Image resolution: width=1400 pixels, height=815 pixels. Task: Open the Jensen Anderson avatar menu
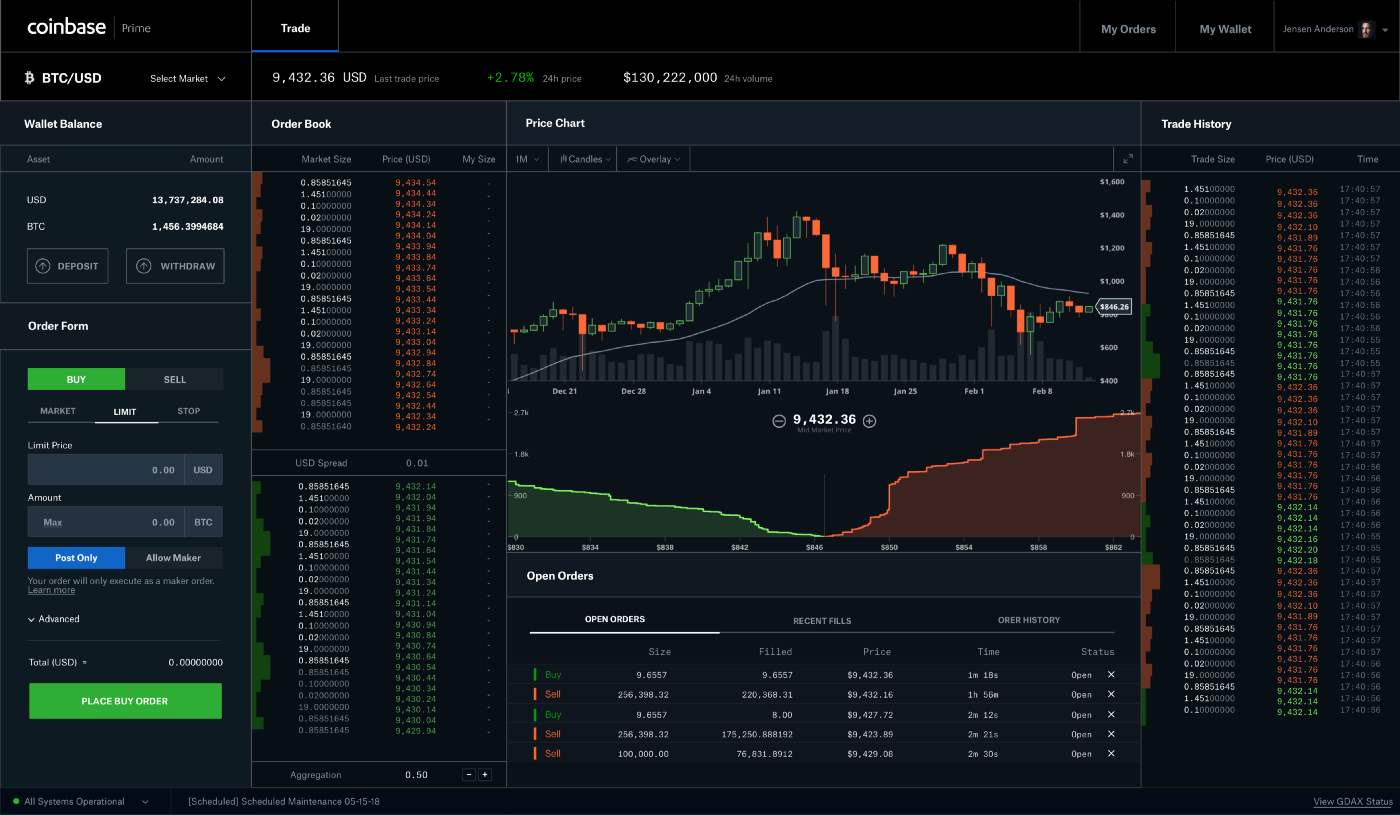pos(1365,28)
